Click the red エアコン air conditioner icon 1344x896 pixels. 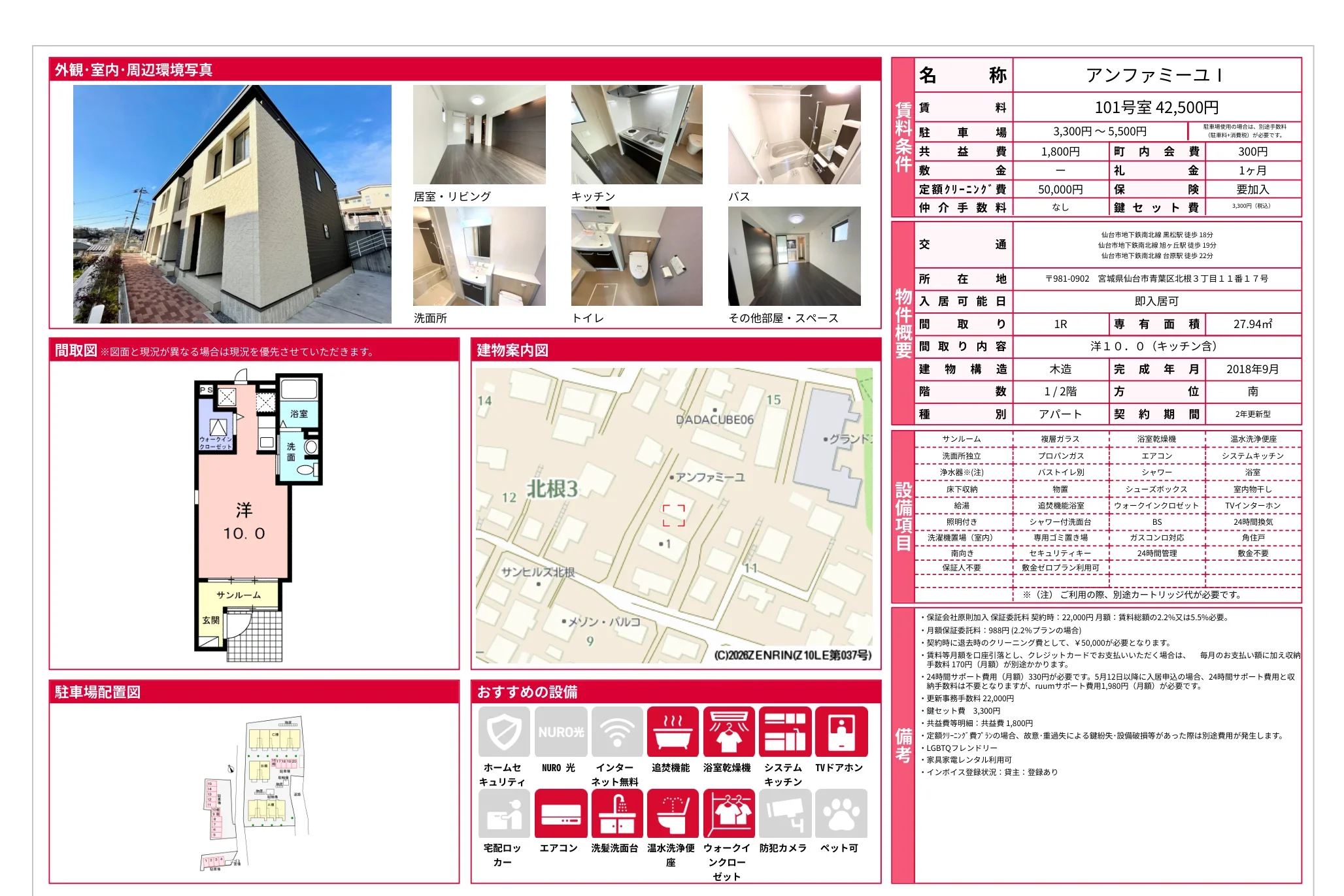point(560,813)
